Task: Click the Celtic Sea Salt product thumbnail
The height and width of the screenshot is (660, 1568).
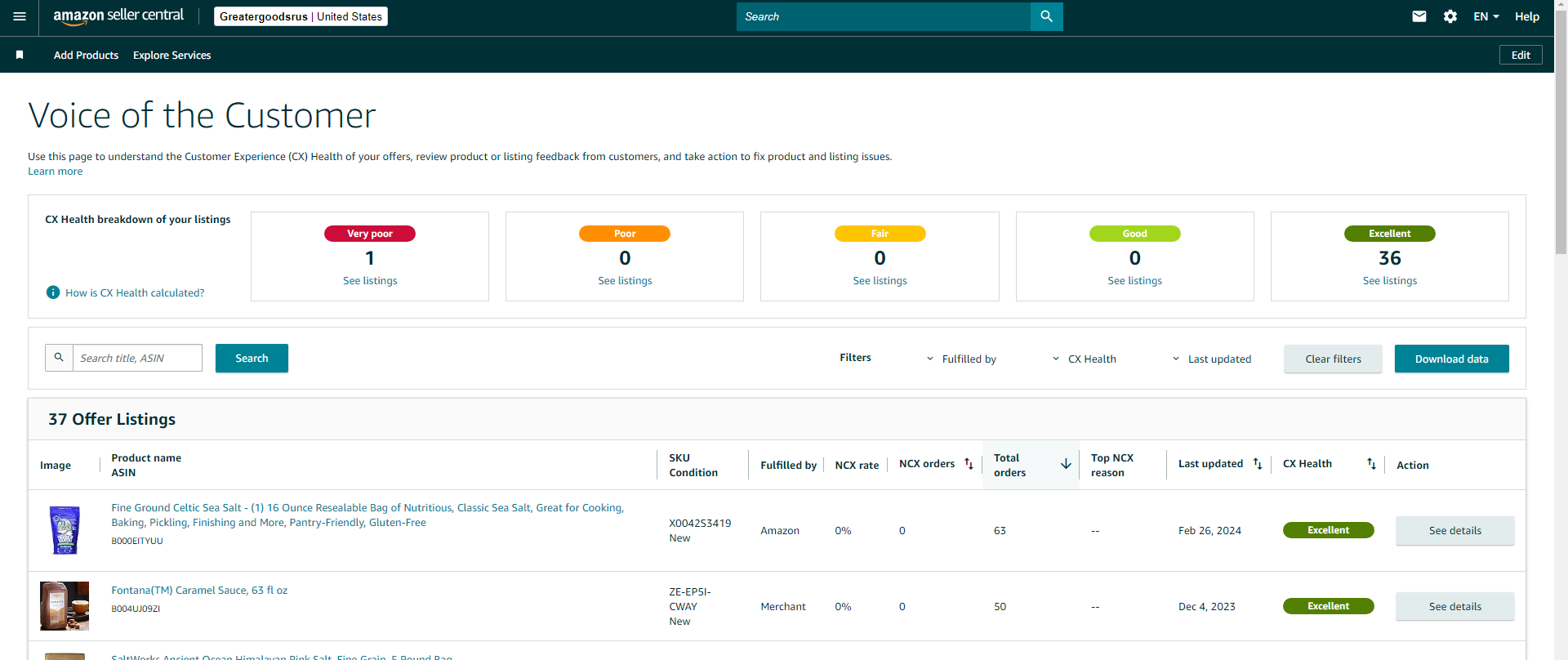Action: point(65,530)
